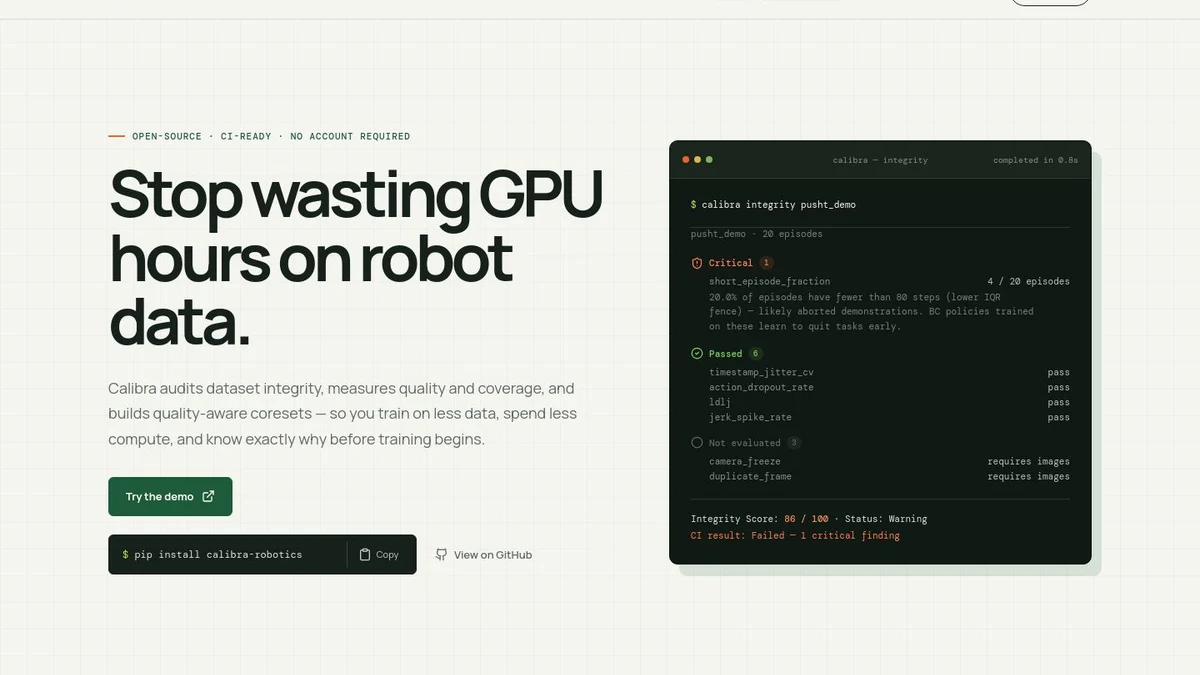Click the Try the demo button
Viewport: 1200px width, 675px height.
[170, 496]
